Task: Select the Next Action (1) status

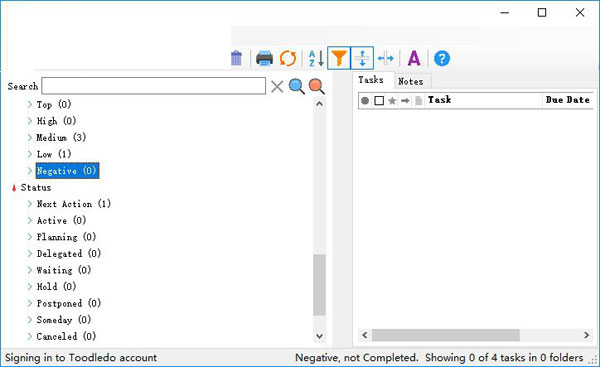Action: [74, 204]
